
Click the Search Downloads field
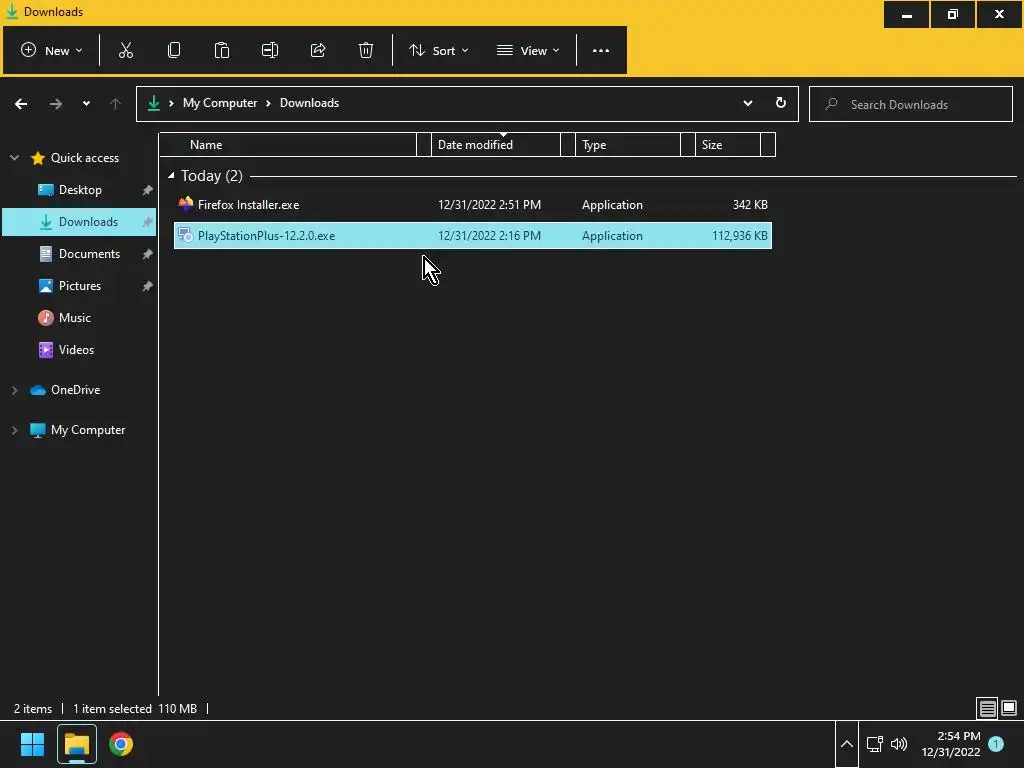(x=910, y=104)
